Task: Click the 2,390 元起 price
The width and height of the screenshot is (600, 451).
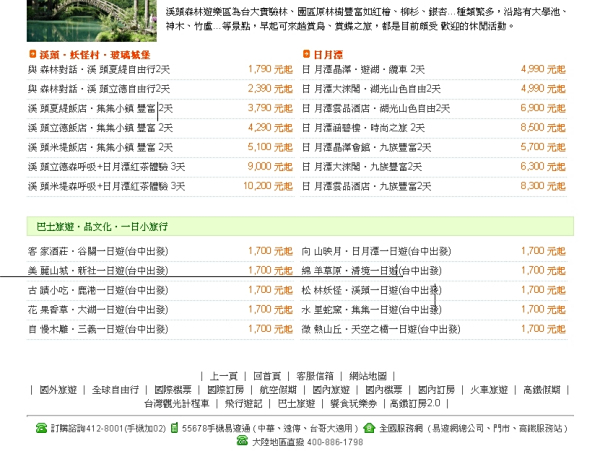Action: (x=270, y=89)
